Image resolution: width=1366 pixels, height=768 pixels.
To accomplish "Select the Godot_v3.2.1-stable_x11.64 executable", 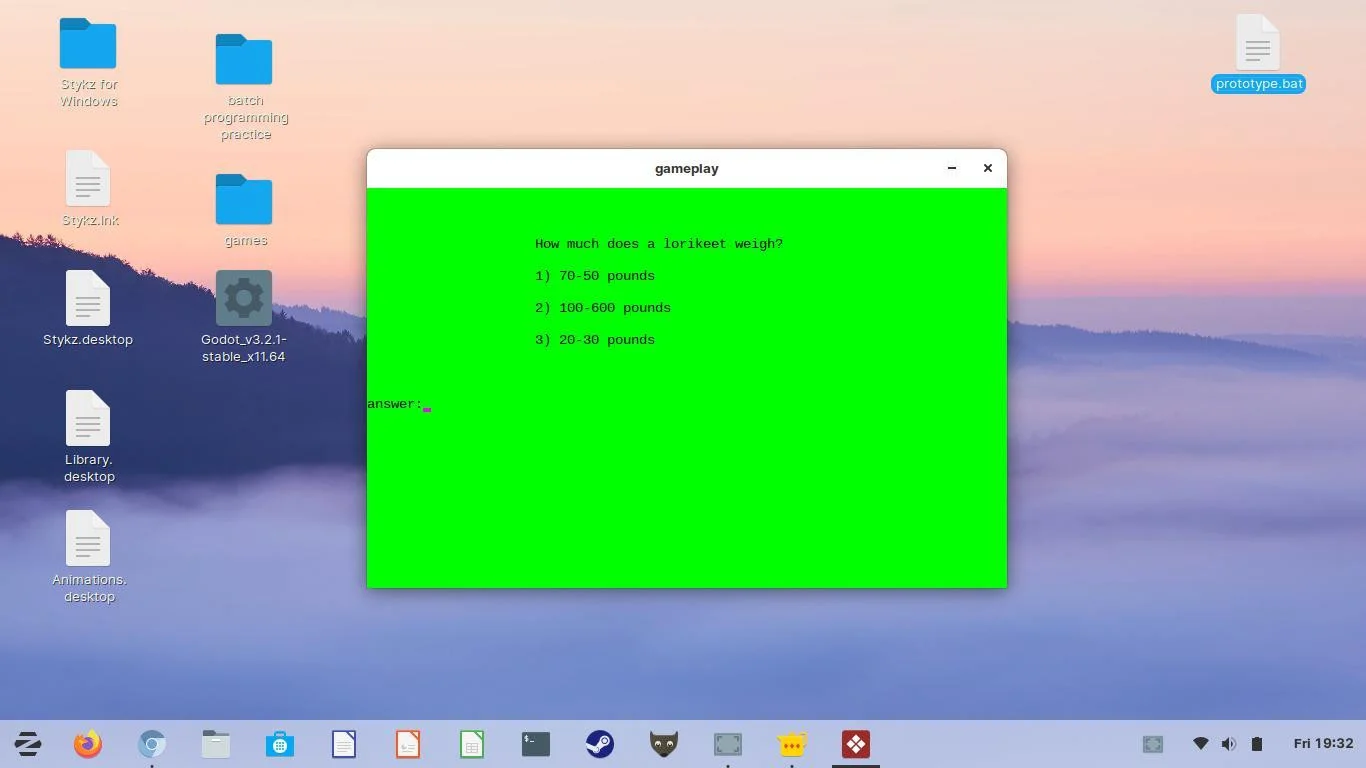I will click(x=244, y=317).
